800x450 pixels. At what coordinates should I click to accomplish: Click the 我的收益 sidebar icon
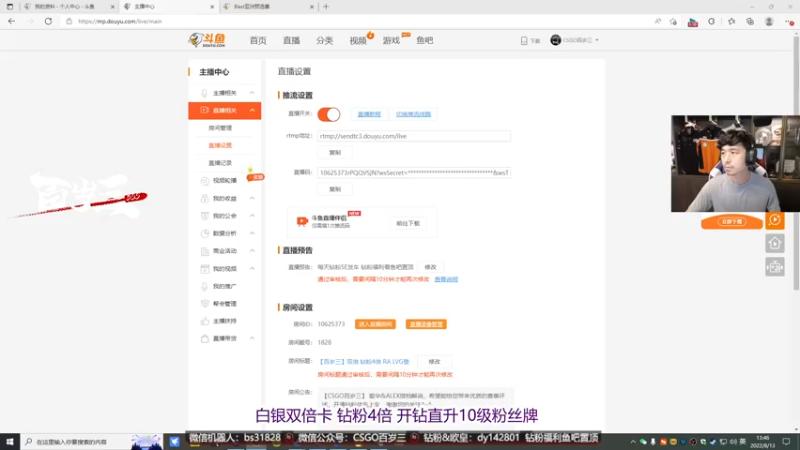tap(205, 198)
